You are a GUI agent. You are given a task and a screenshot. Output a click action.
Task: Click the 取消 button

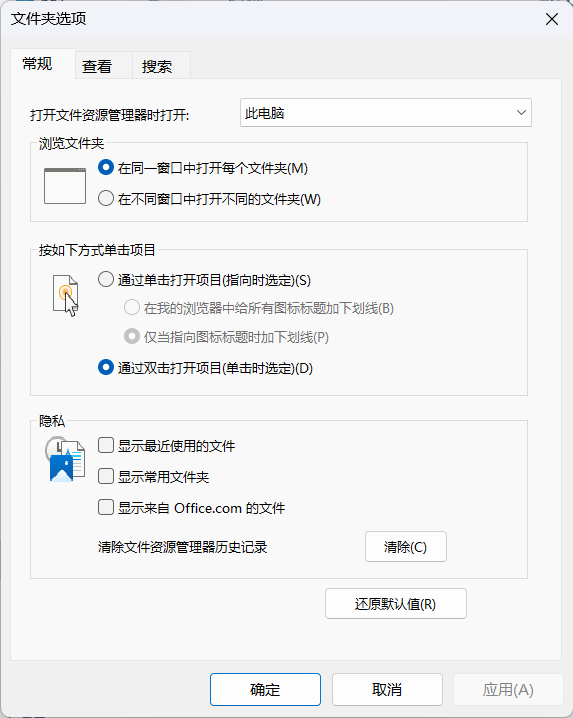(x=387, y=689)
